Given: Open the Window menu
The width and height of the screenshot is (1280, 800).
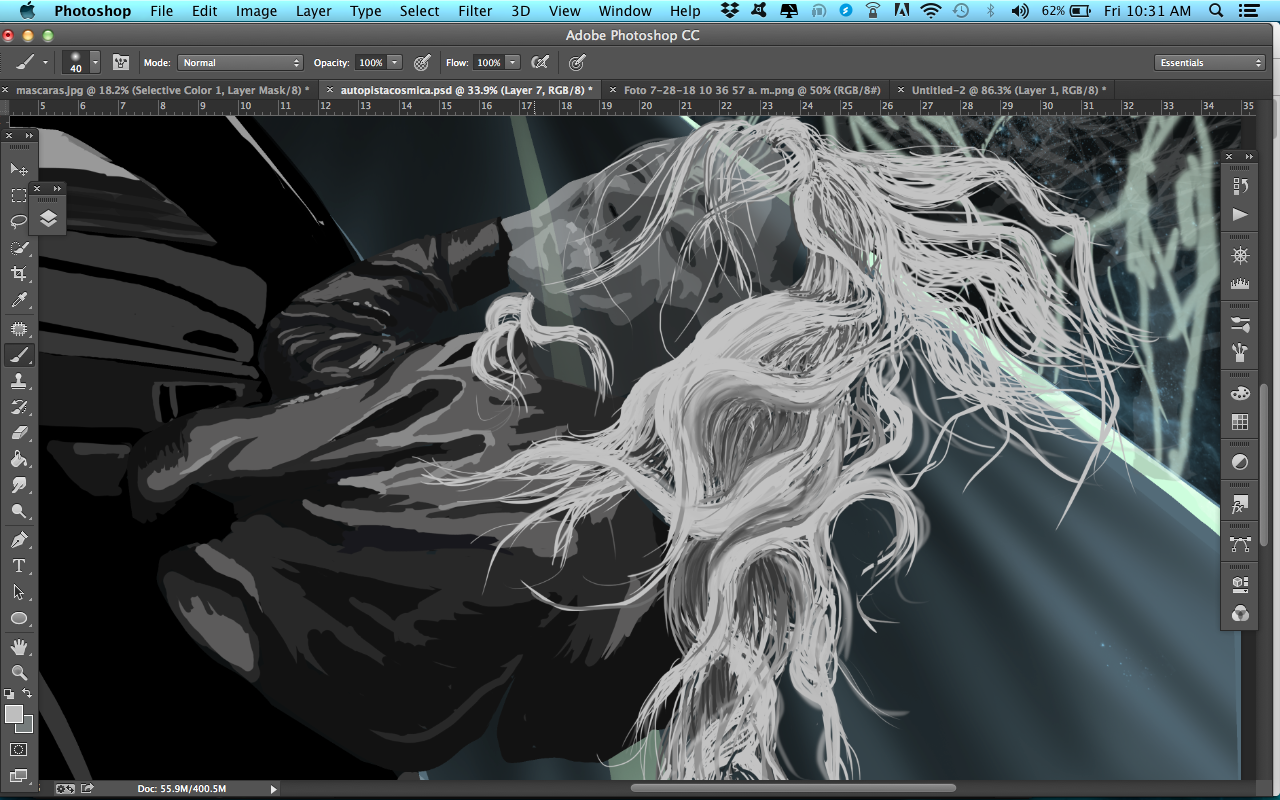Looking at the screenshot, I should (625, 11).
